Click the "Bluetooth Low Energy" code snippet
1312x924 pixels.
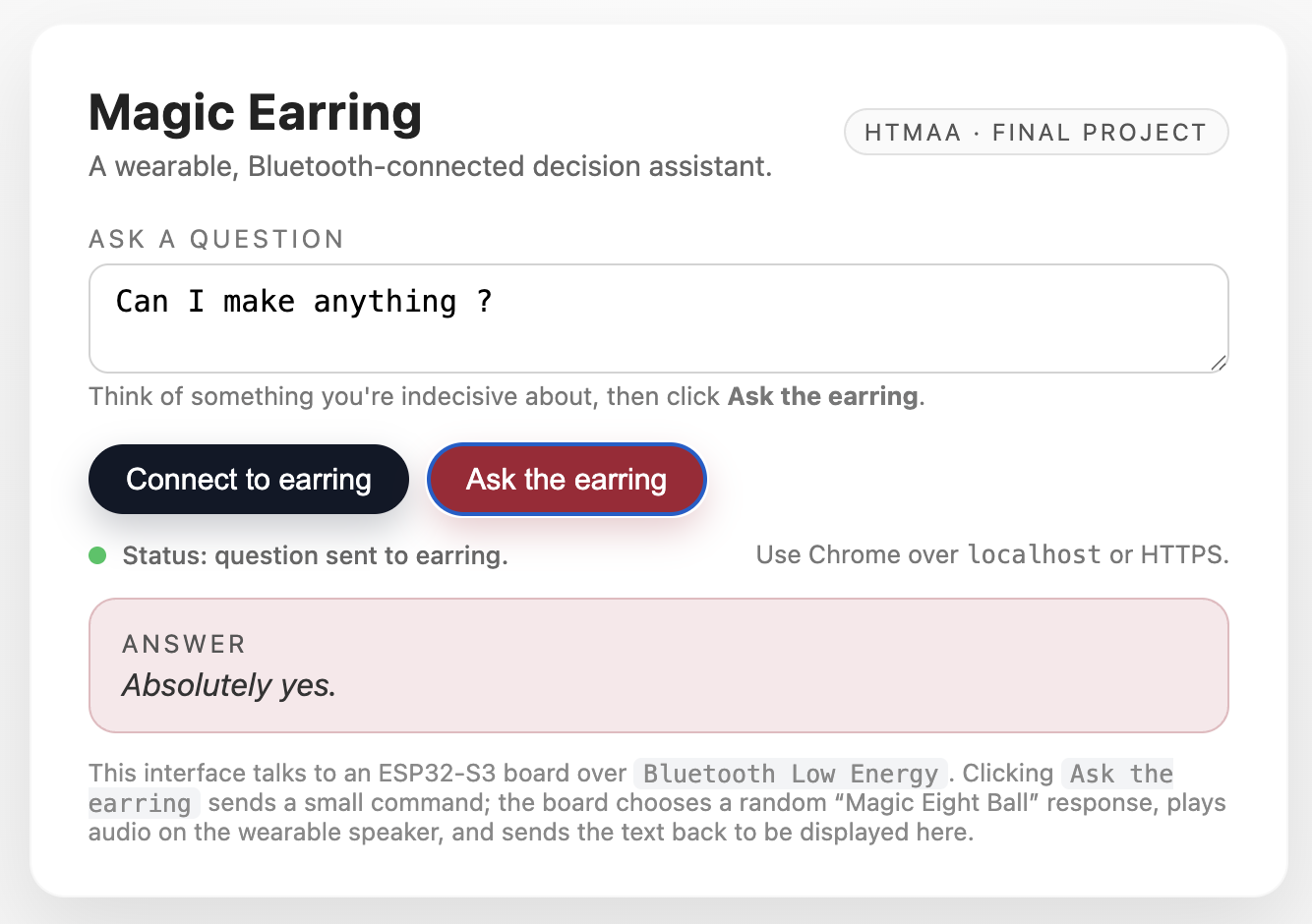790,774
